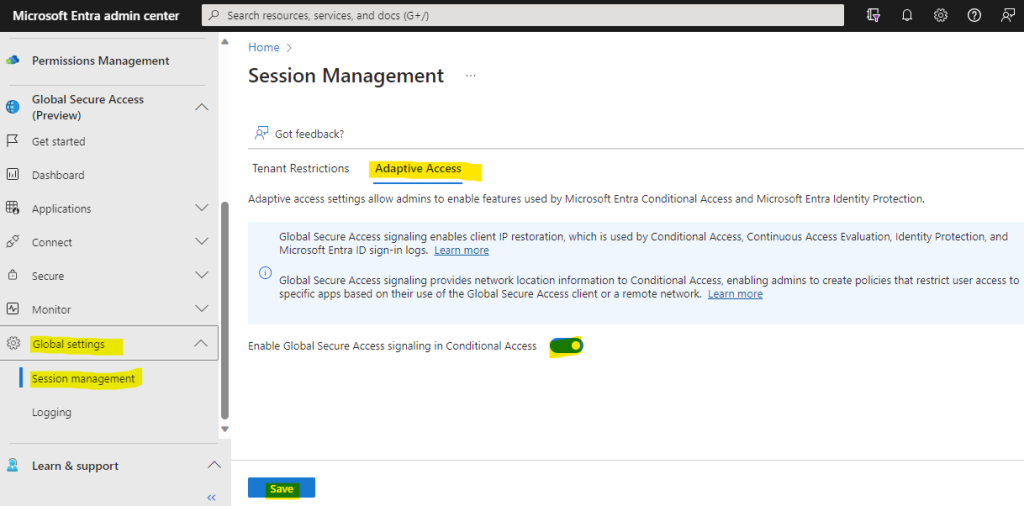Viewport: 1024px width, 506px height.
Task: Open the portal settings gear icon
Action: point(940,16)
